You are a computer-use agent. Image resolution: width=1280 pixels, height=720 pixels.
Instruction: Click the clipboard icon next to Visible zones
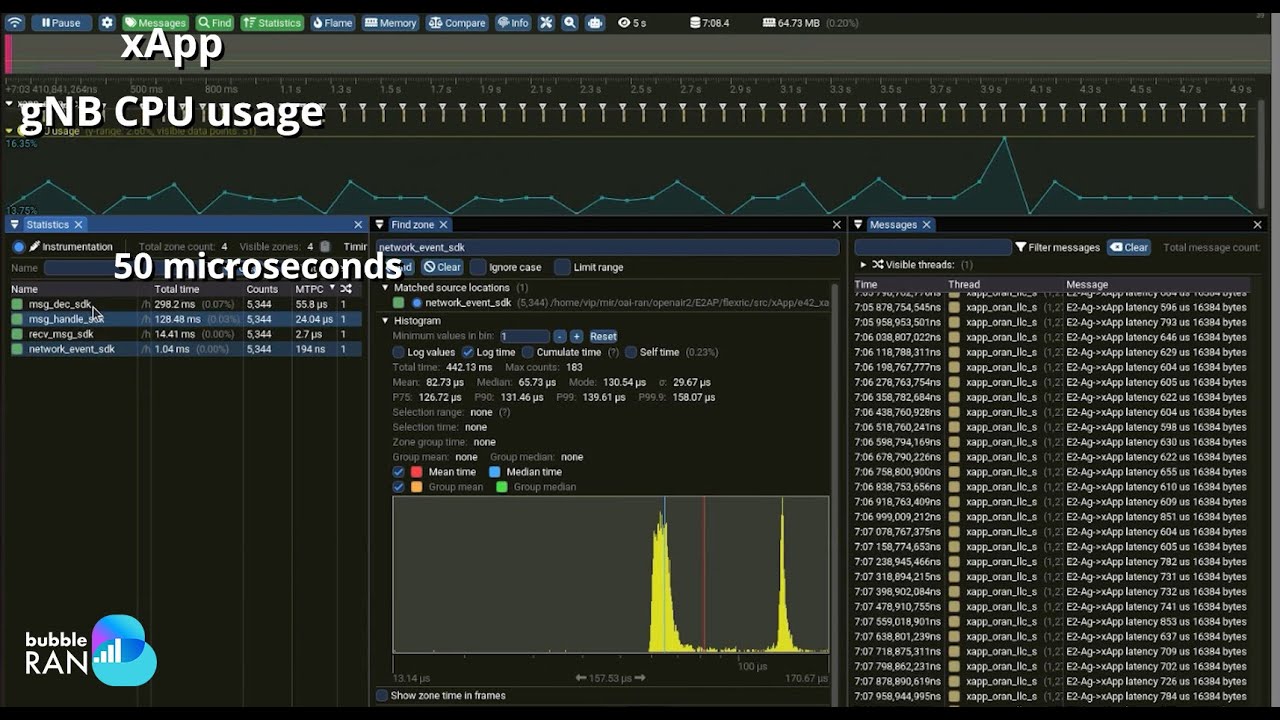coord(325,247)
